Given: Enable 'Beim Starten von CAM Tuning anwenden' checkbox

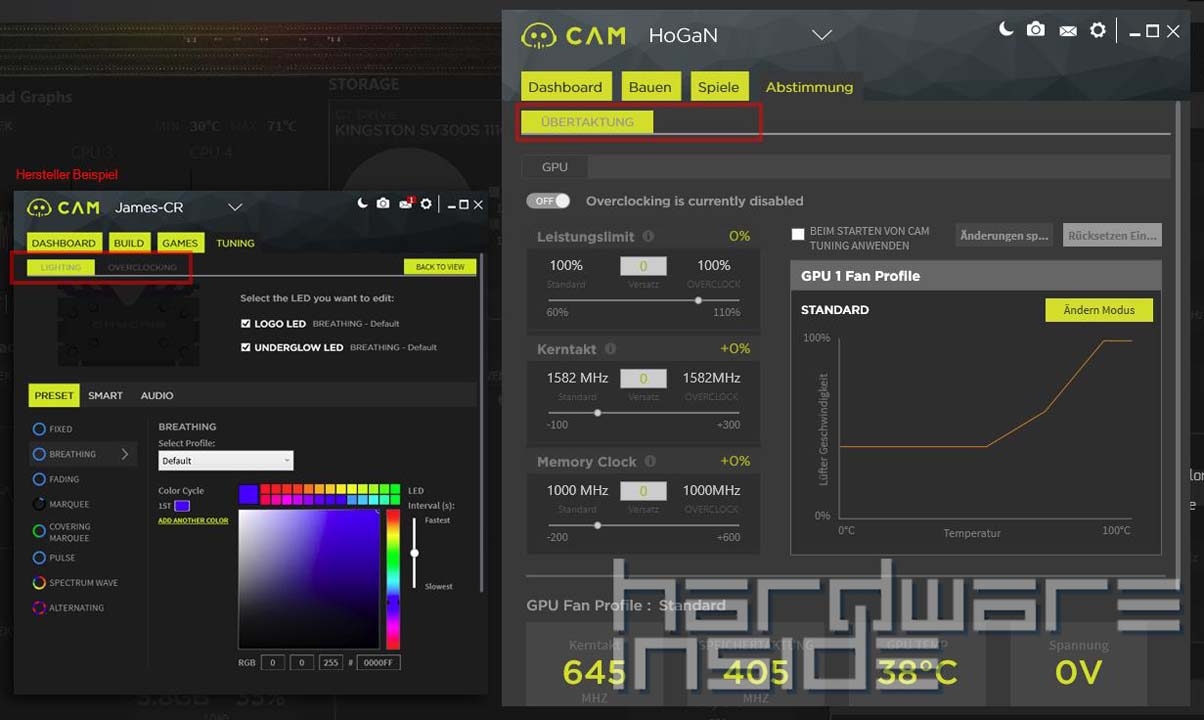Looking at the screenshot, I should click(798, 234).
